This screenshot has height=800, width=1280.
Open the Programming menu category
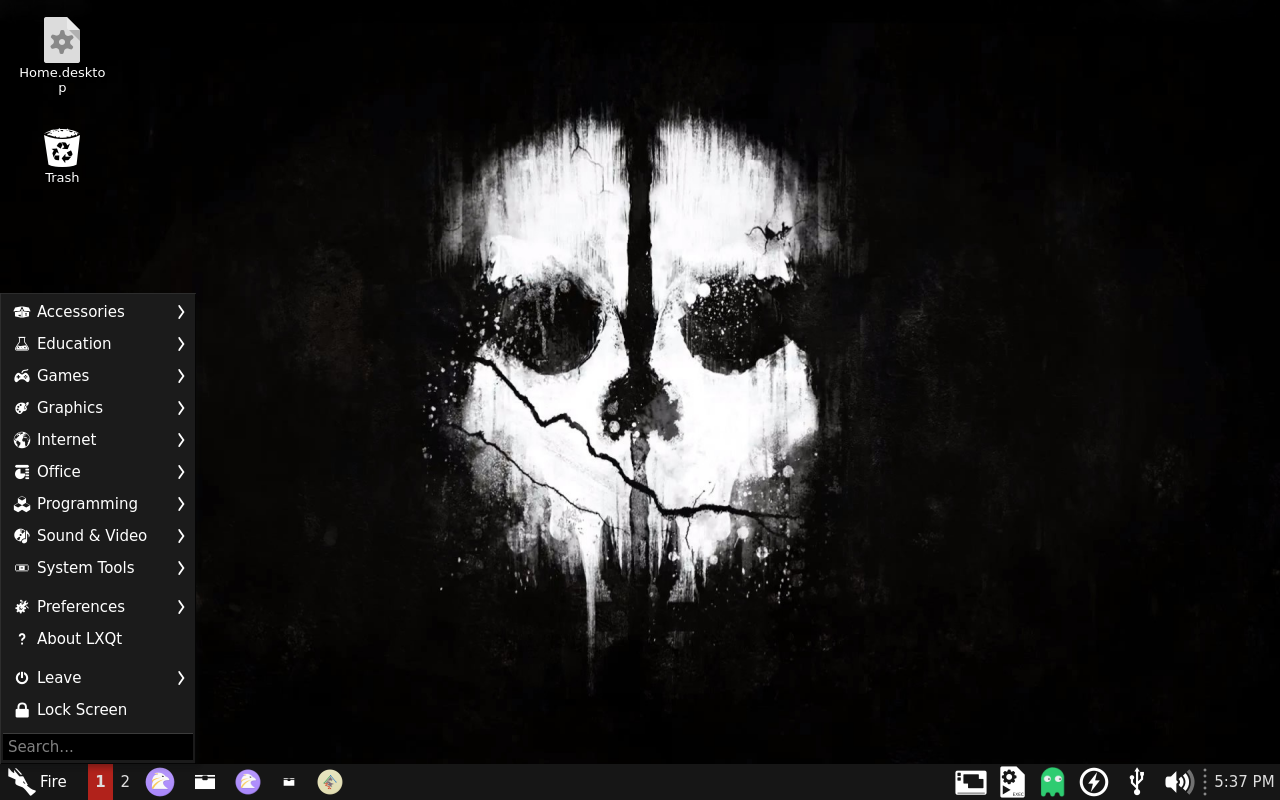pos(97,504)
